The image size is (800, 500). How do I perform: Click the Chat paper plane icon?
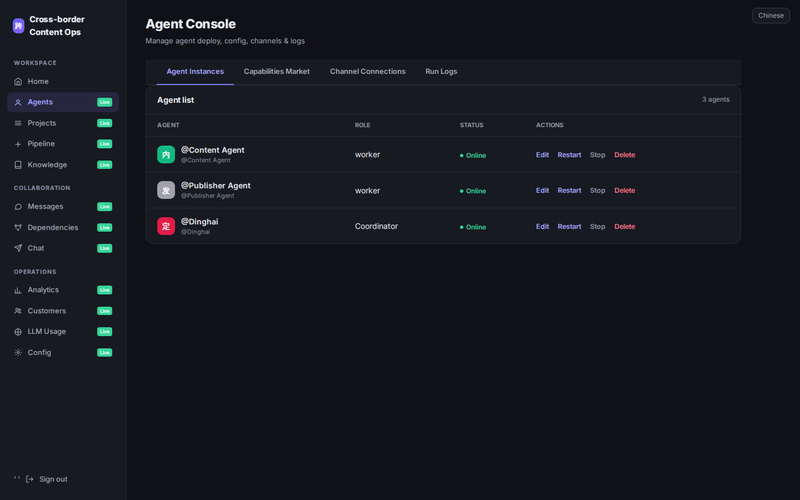[x=18, y=248]
